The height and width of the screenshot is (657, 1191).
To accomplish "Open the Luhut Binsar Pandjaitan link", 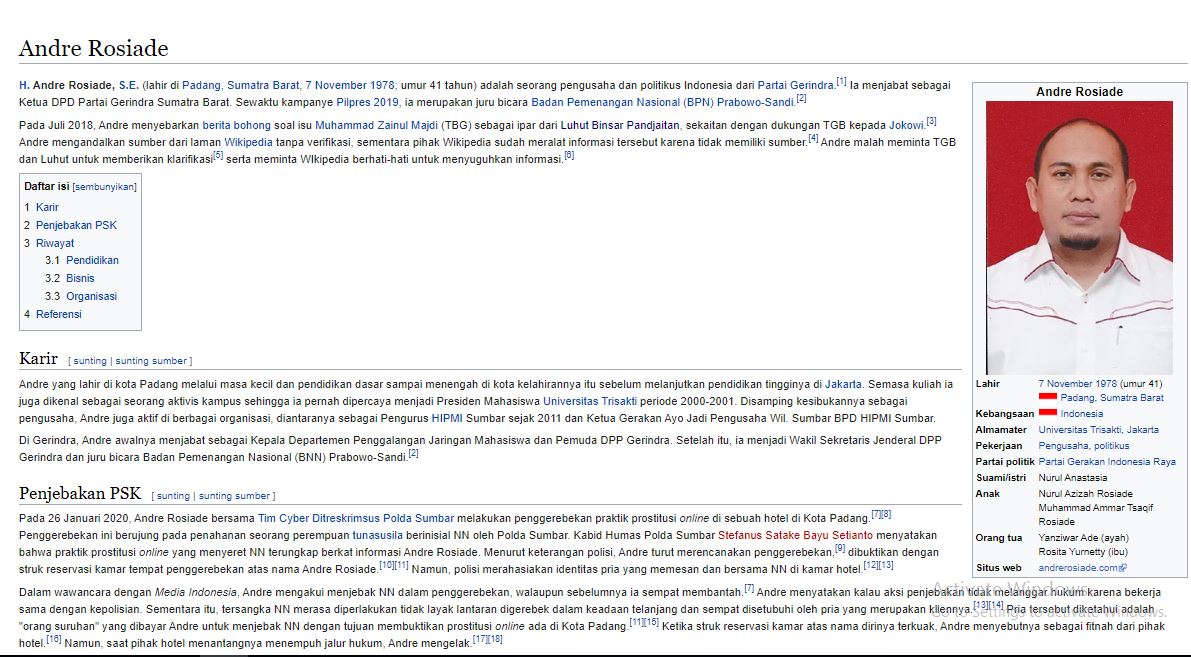I will click(x=621, y=125).
